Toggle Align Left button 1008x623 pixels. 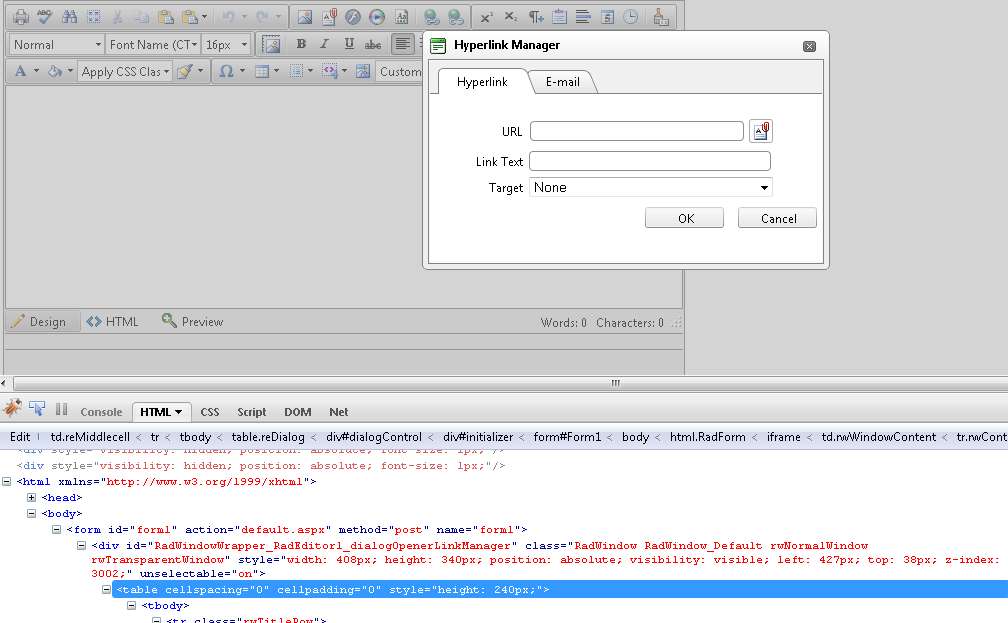point(402,44)
